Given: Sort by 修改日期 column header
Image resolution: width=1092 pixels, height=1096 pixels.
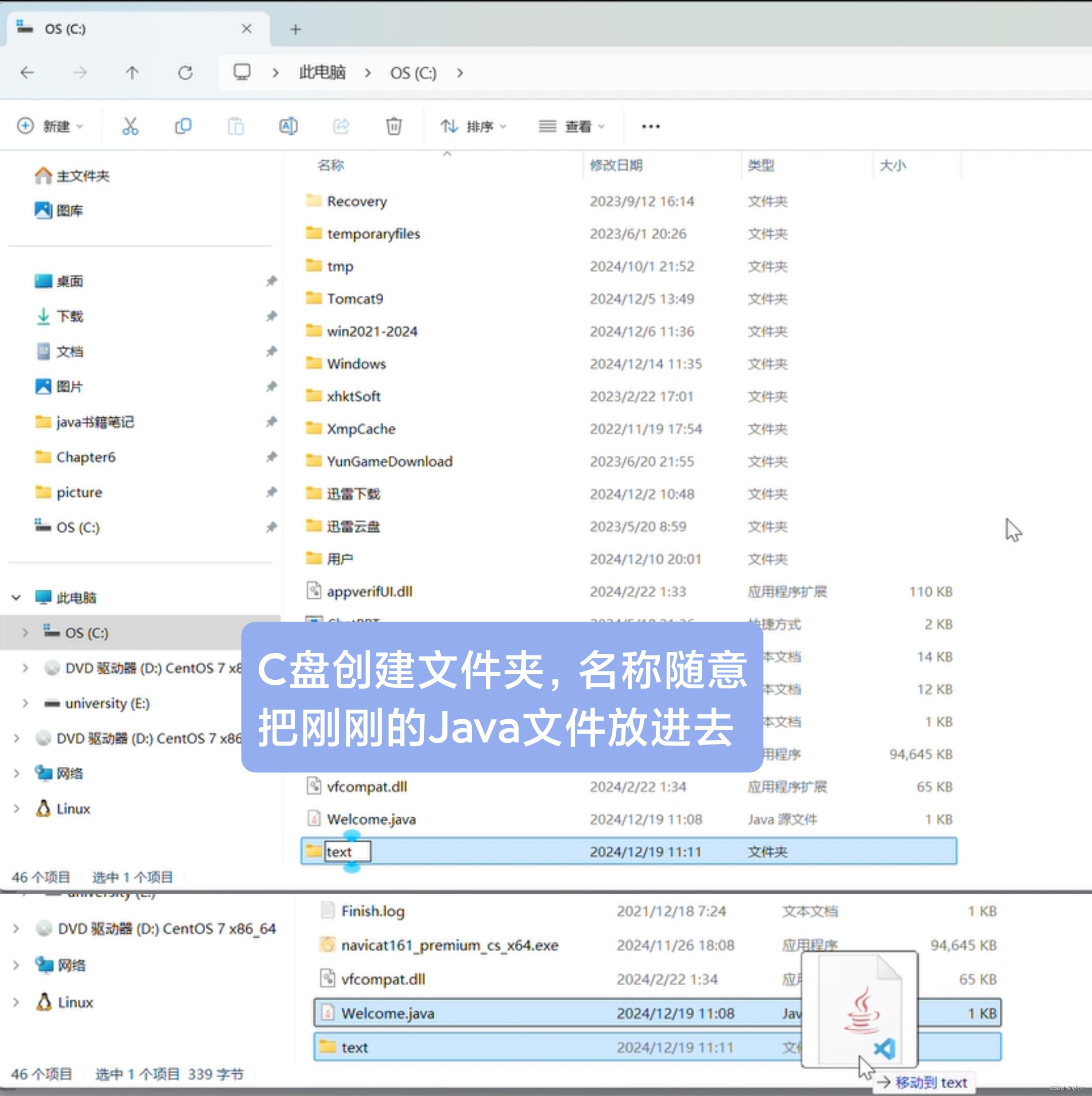Looking at the screenshot, I should tap(616, 165).
